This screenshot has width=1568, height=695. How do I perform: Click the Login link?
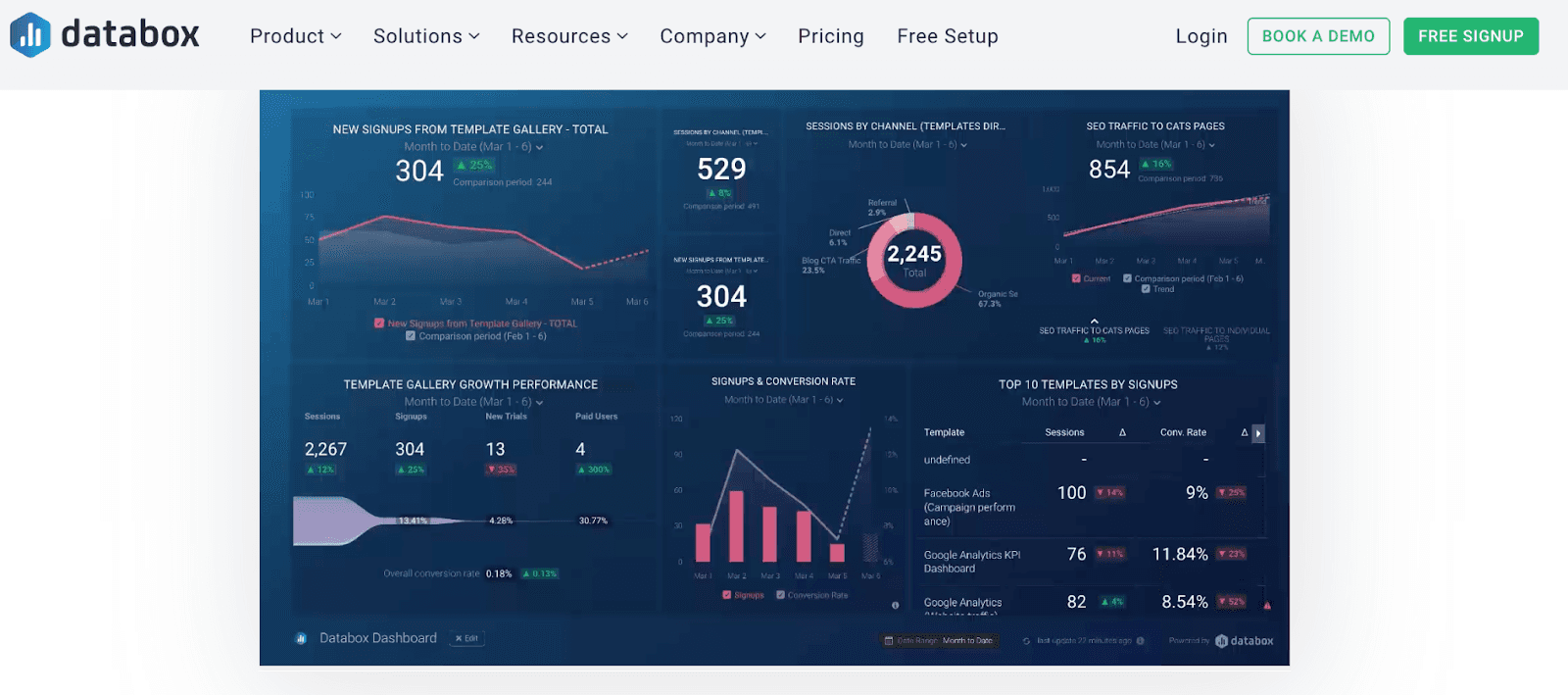[1201, 36]
